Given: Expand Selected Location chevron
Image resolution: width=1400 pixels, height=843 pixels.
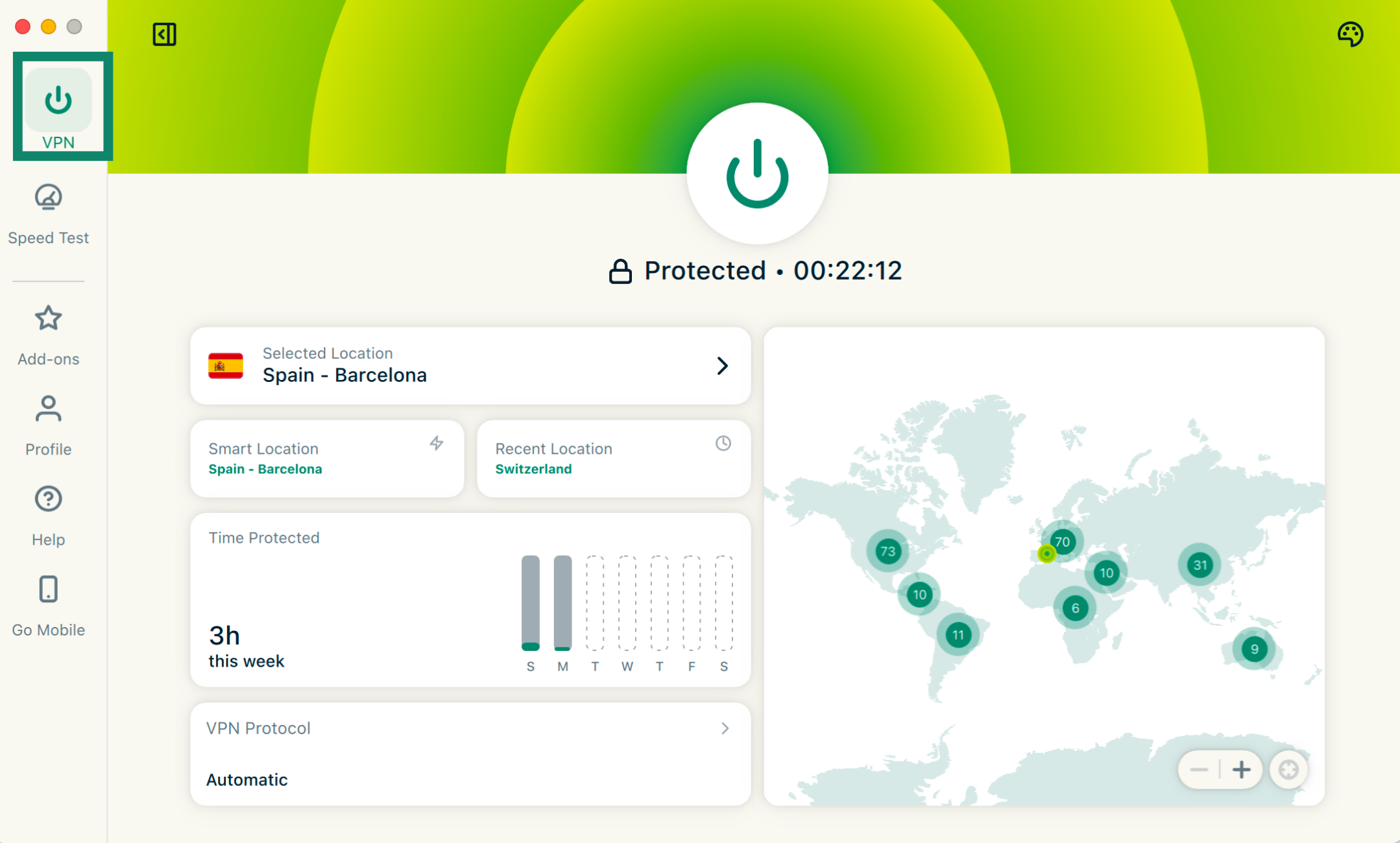Looking at the screenshot, I should (722, 366).
